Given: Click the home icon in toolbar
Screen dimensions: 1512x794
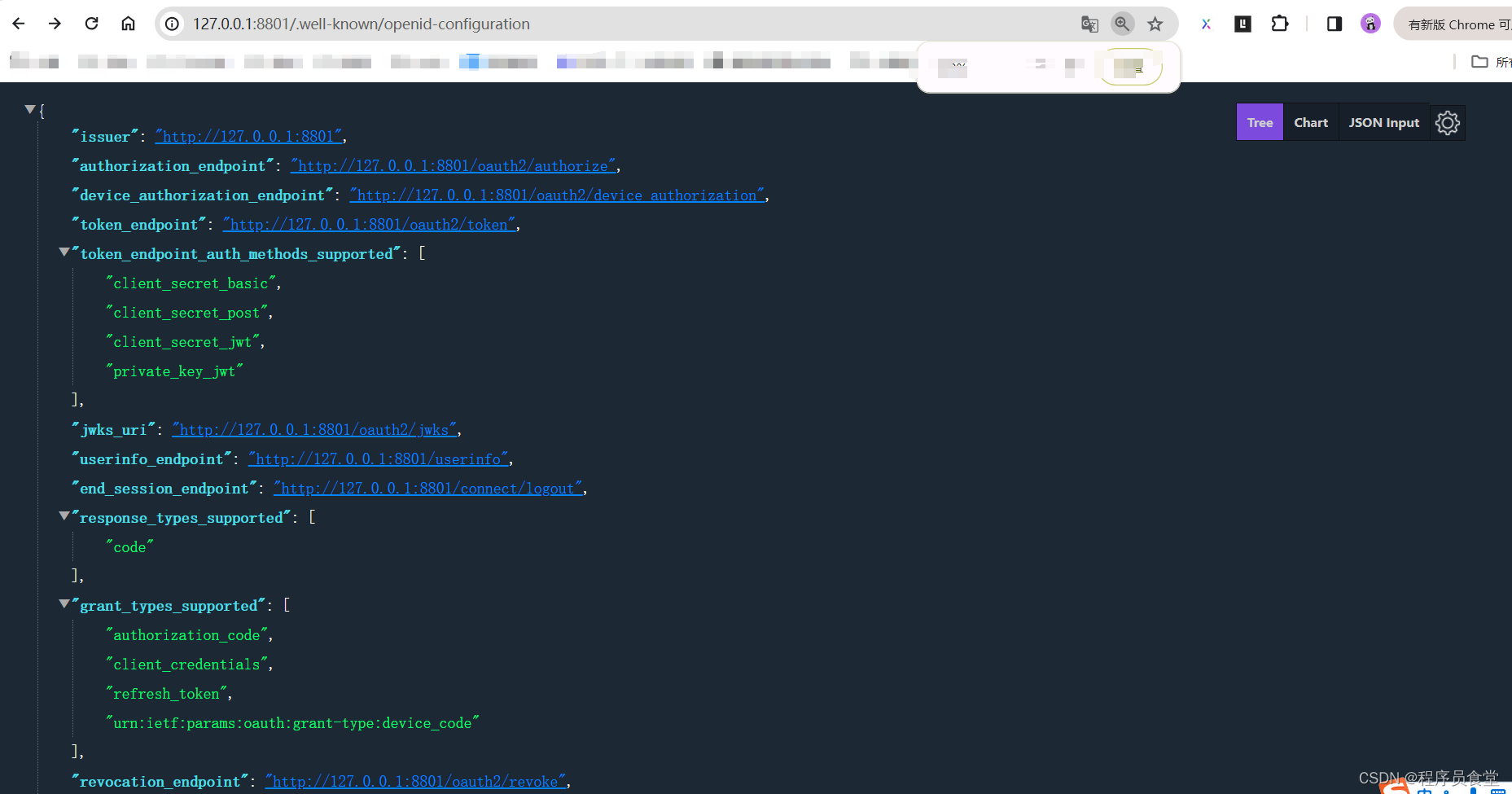Looking at the screenshot, I should (128, 24).
